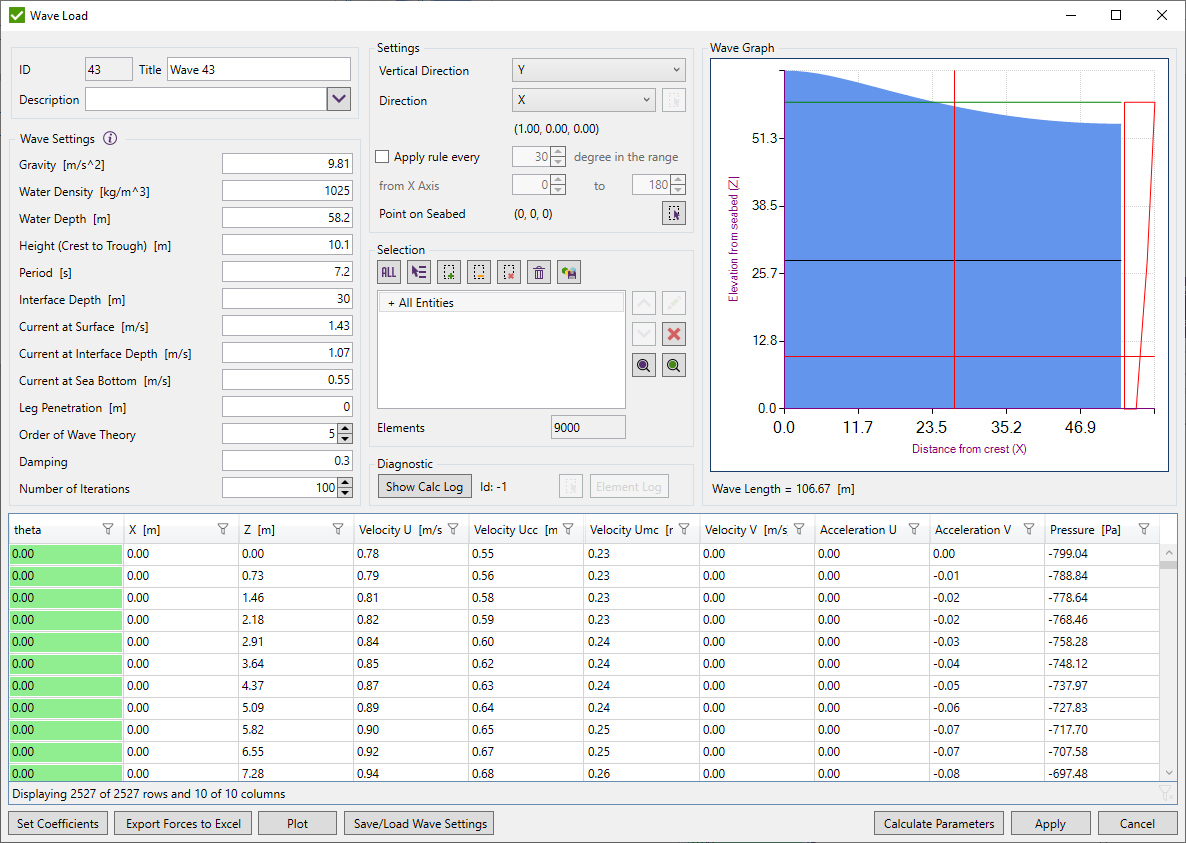Increase Order of Wave Theory with up stepper
Screen dimensions: 1186x843
(347, 429)
